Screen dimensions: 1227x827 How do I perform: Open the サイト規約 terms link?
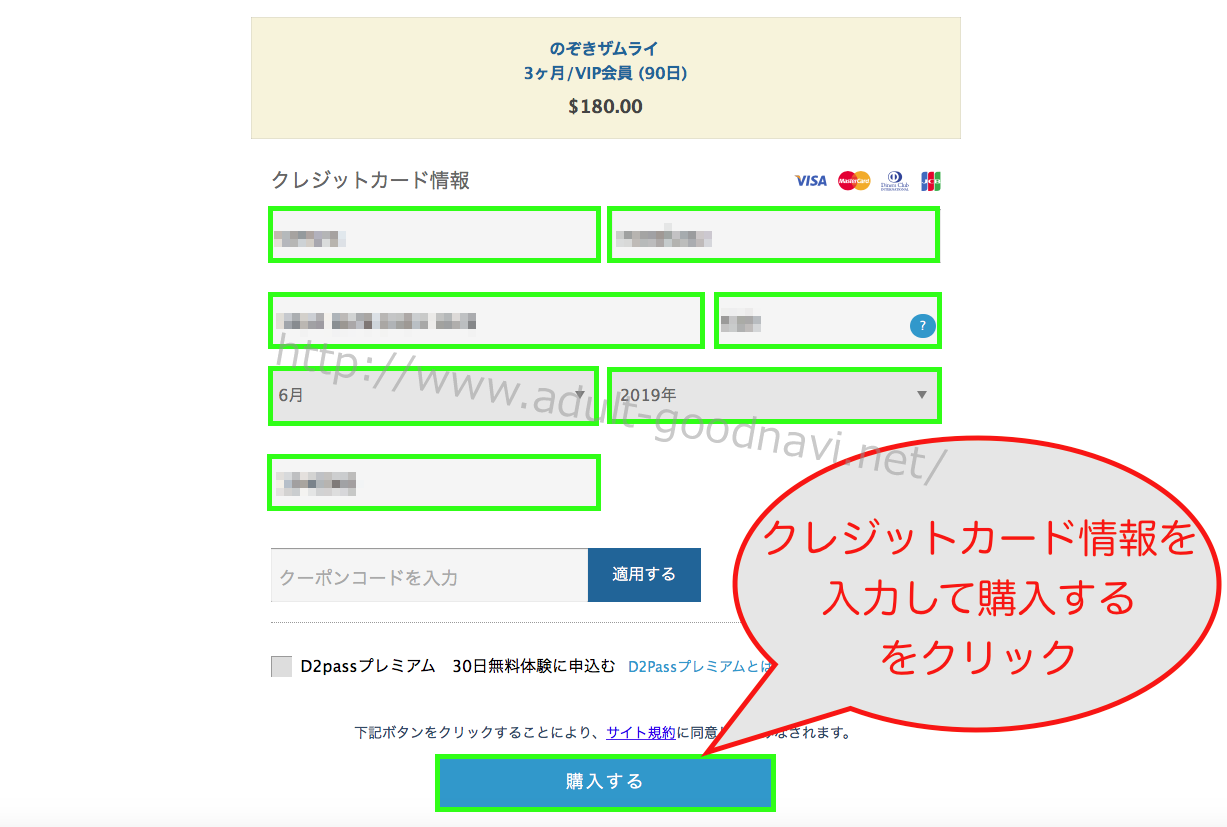pos(641,733)
